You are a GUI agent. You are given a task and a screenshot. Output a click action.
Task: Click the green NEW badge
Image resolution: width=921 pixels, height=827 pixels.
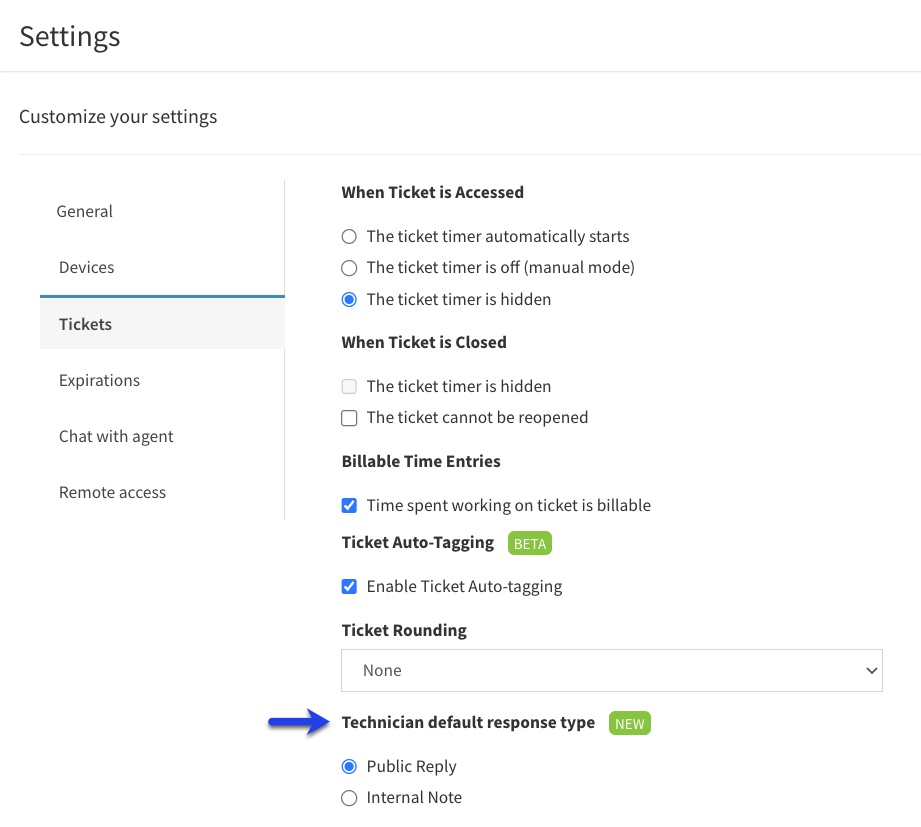pyautogui.click(x=630, y=723)
